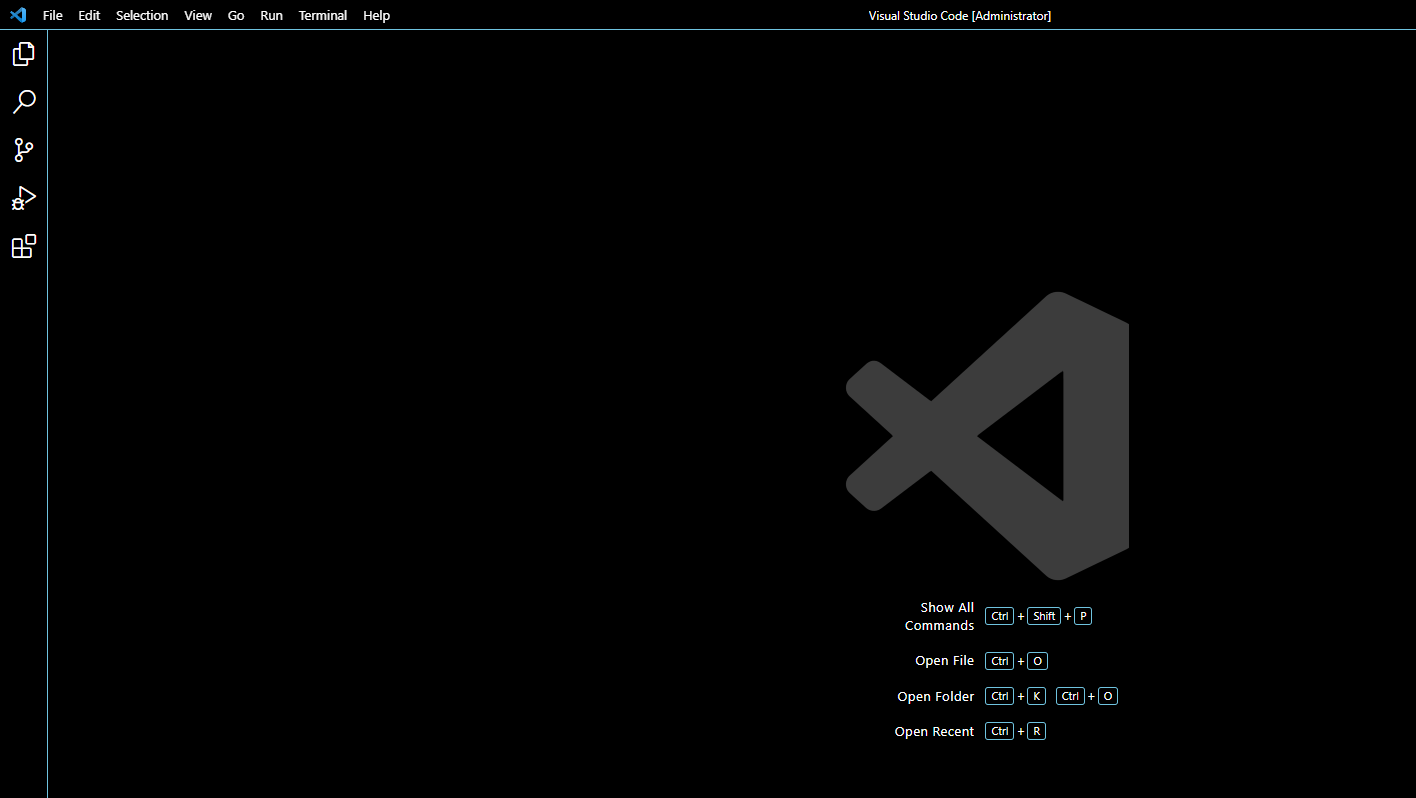This screenshot has width=1416, height=798.
Task: Open the Terminal menu
Action: click(323, 15)
